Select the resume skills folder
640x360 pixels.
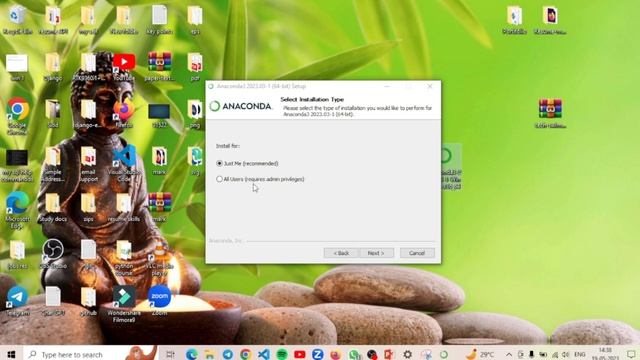click(124, 208)
